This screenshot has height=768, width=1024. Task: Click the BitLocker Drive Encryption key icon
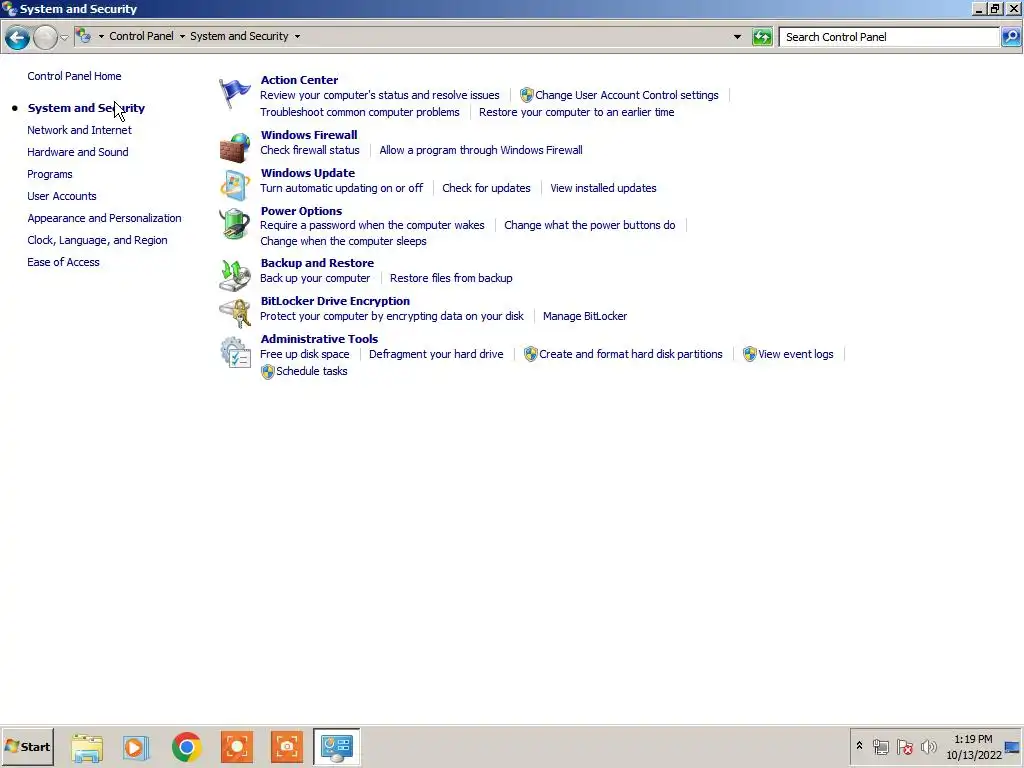234,313
